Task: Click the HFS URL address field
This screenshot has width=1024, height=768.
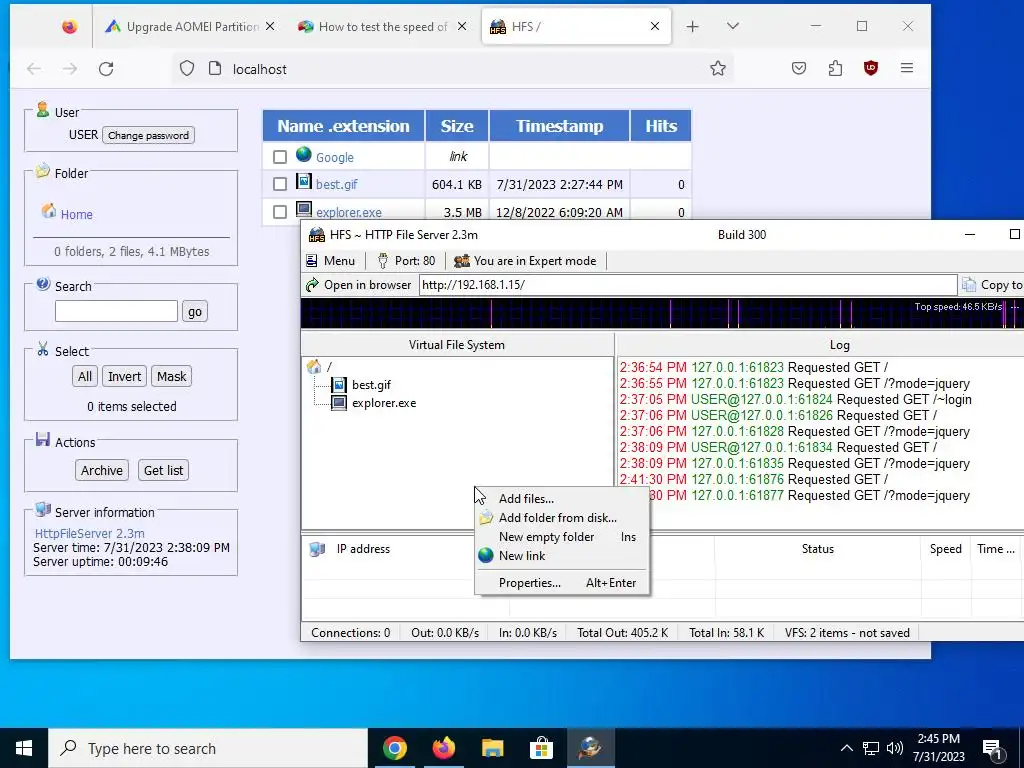Action: coord(688,285)
